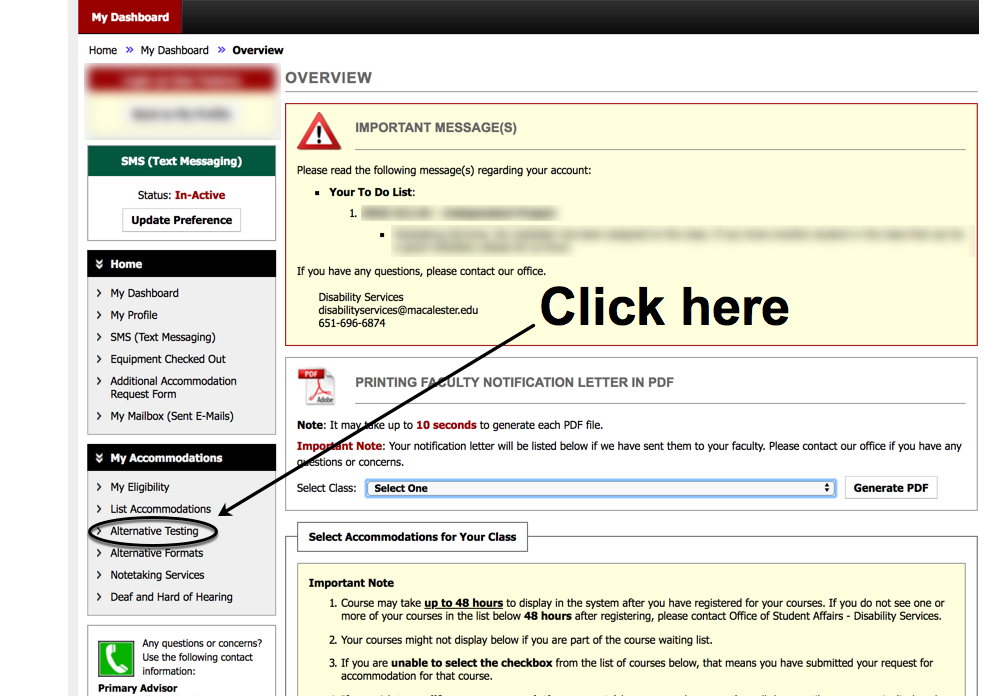Click the chevron beside Equipment Checked Out
This screenshot has width=984, height=696.
coord(99,359)
